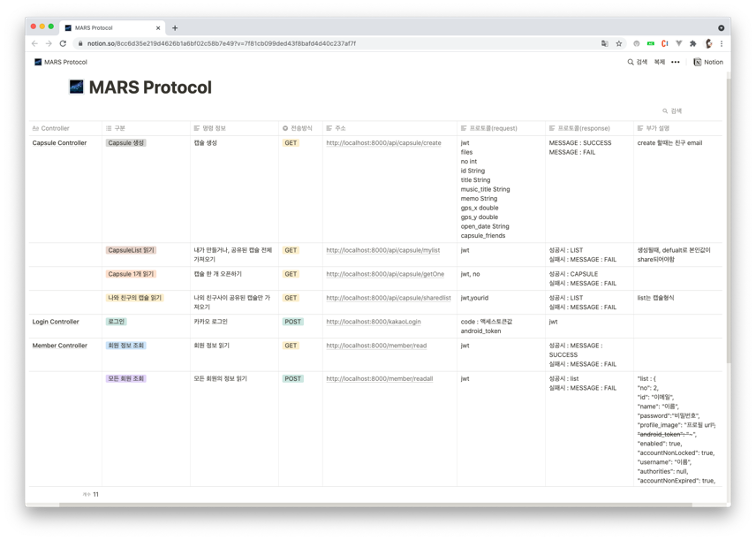This screenshot has width=756, height=540.
Task: Click the green extension icon
Action: (x=651, y=43)
